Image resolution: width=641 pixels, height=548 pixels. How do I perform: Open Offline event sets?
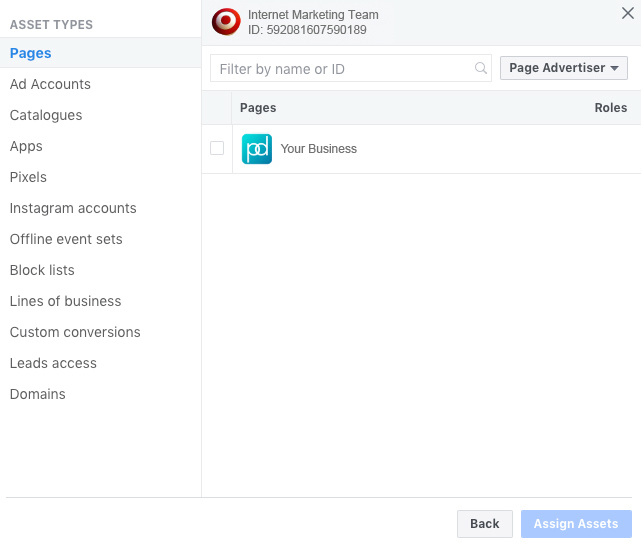66,240
